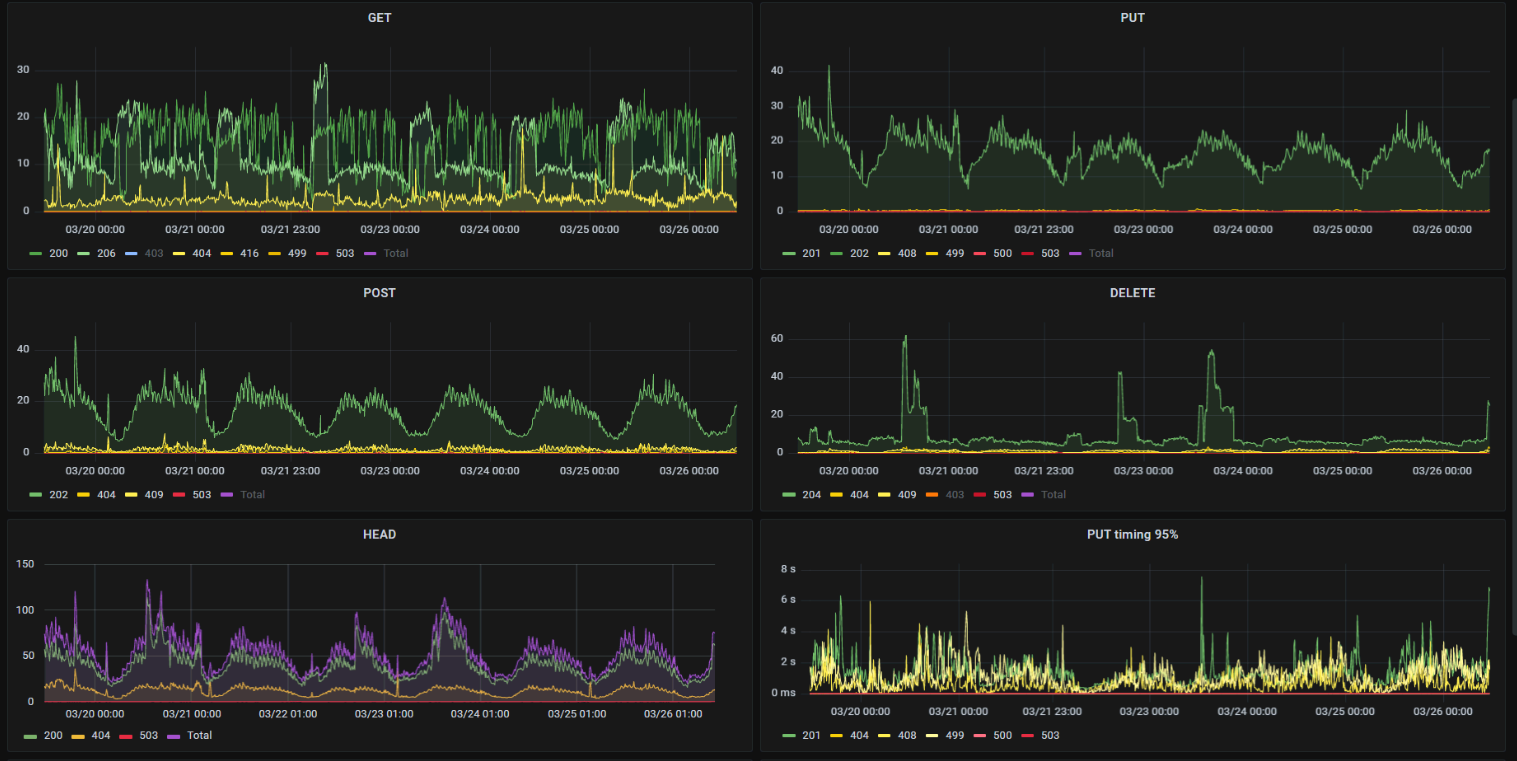
Task: Toggle the 202 series in PUT legend
Action: tap(859, 253)
